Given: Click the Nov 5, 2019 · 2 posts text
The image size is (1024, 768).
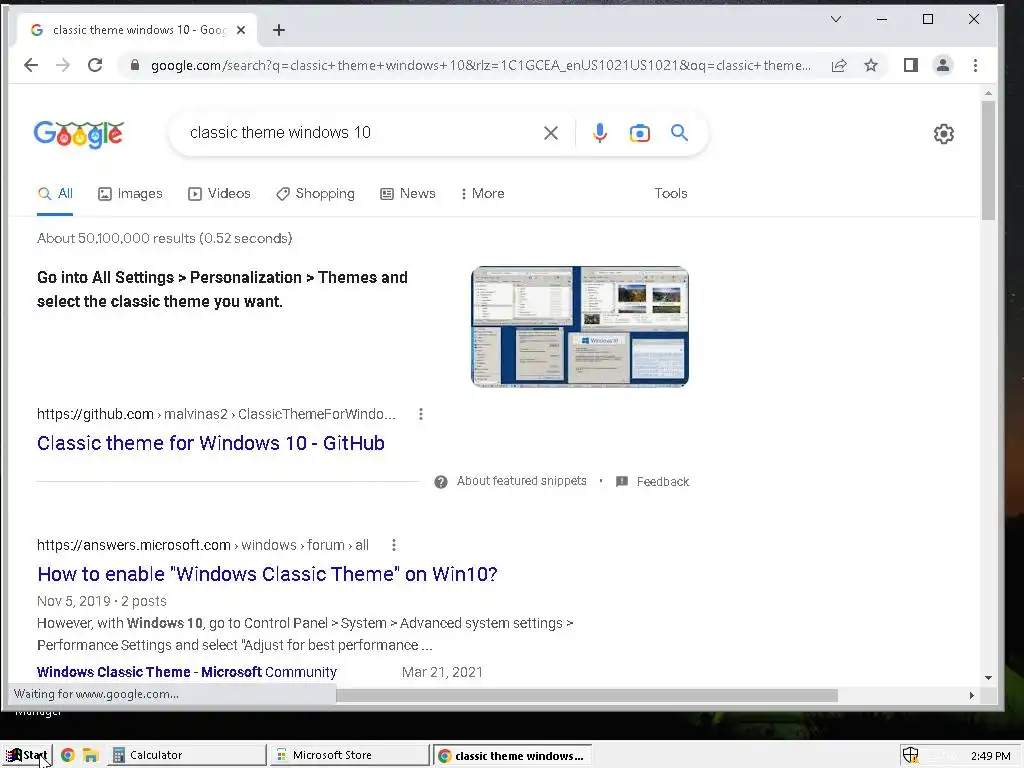Looking at the screenshot, I should pyautogui.click(x=102, y=601).
